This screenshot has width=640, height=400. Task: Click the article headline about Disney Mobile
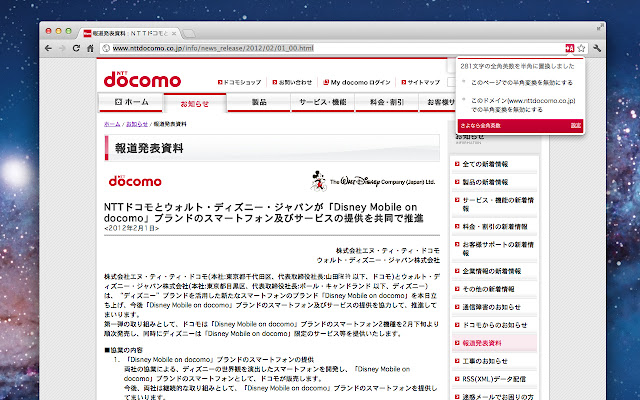[264, 213]
